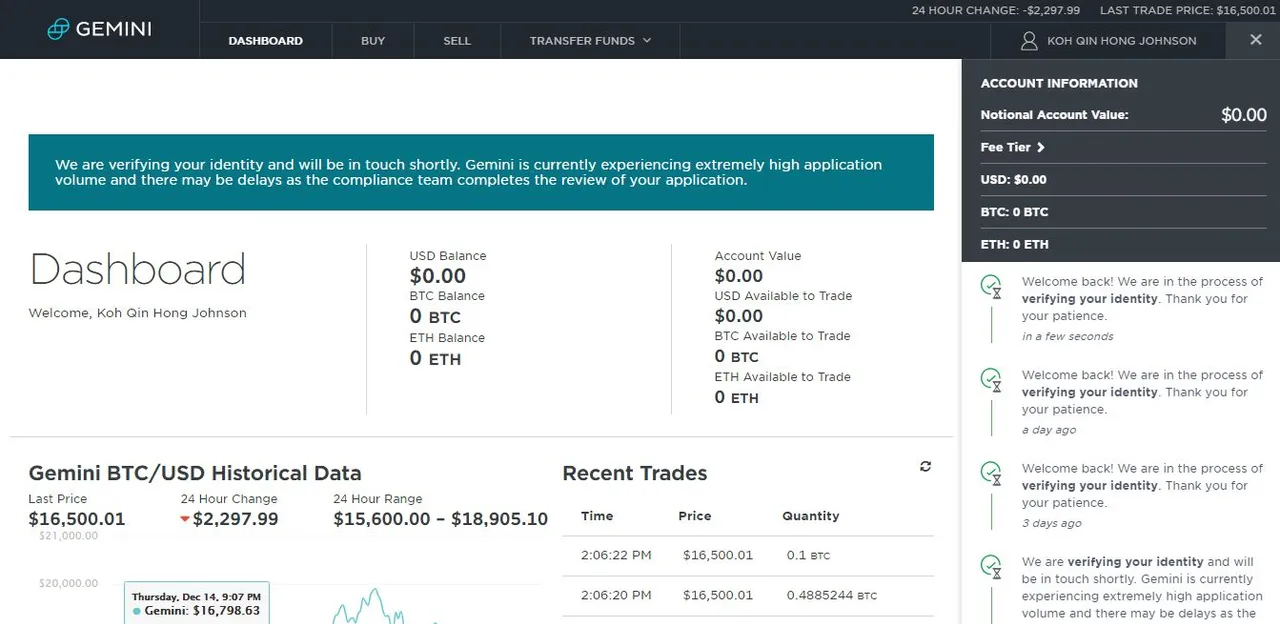Click the ETH Balance 0 ETH value
Viewport: 1280px width, 624px height.
click(x=435, y=359)
